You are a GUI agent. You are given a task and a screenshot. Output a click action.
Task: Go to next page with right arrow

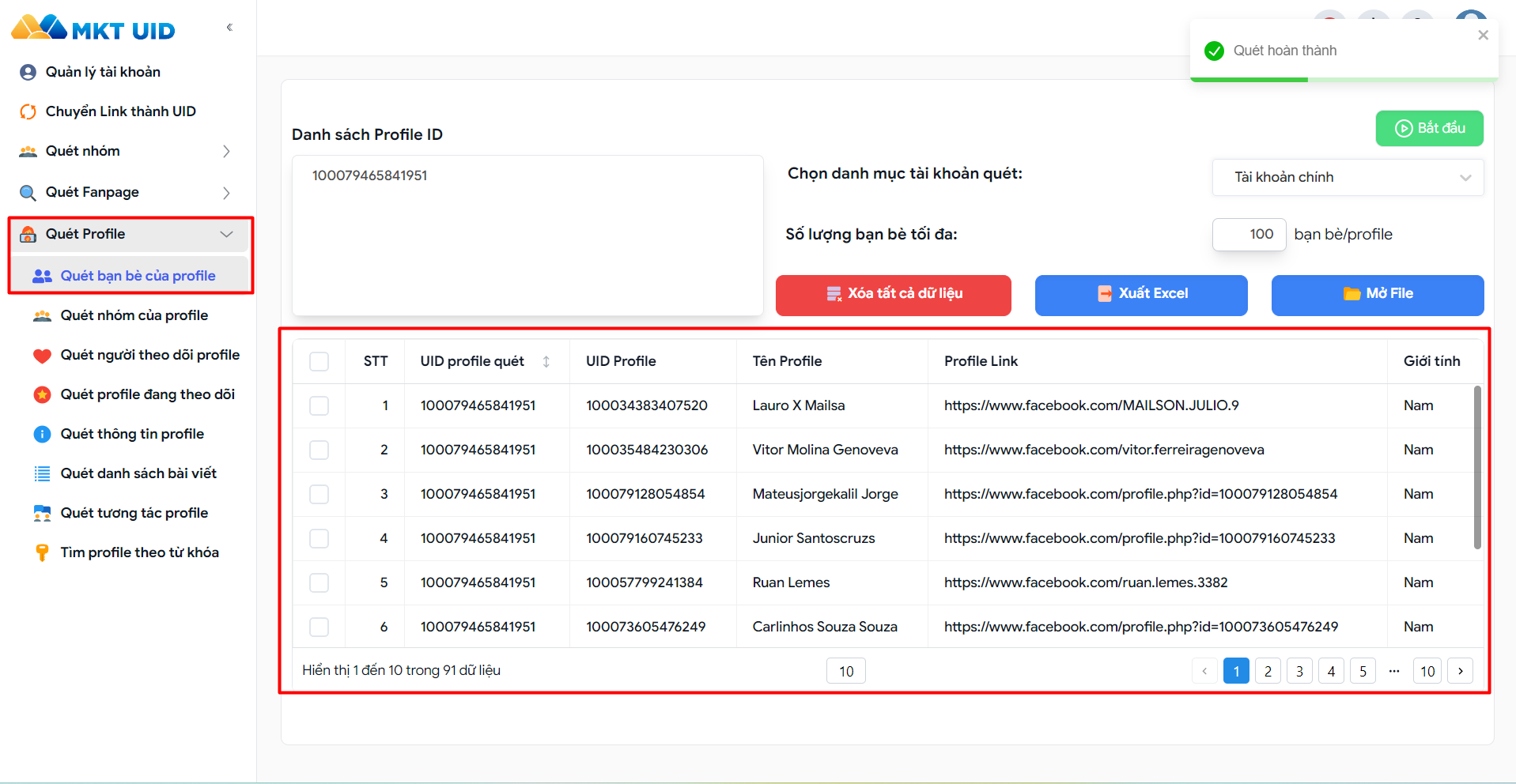click(x=1460, y=671)
